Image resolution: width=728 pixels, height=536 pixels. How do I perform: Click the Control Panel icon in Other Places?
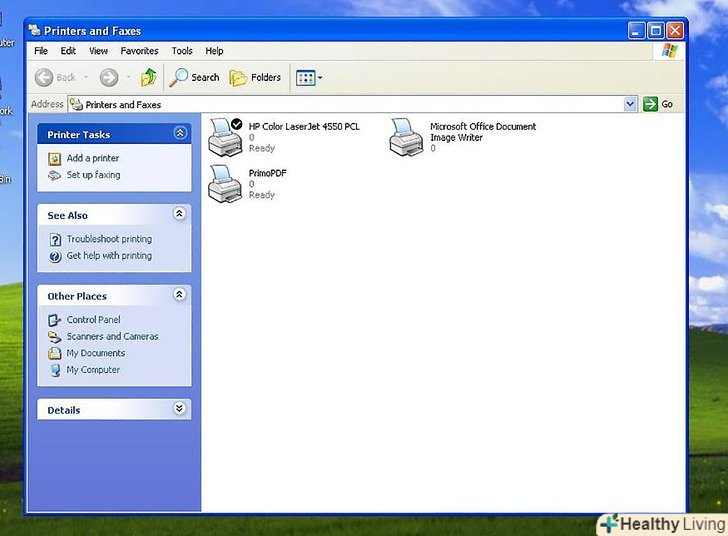(x=54, y=320)
